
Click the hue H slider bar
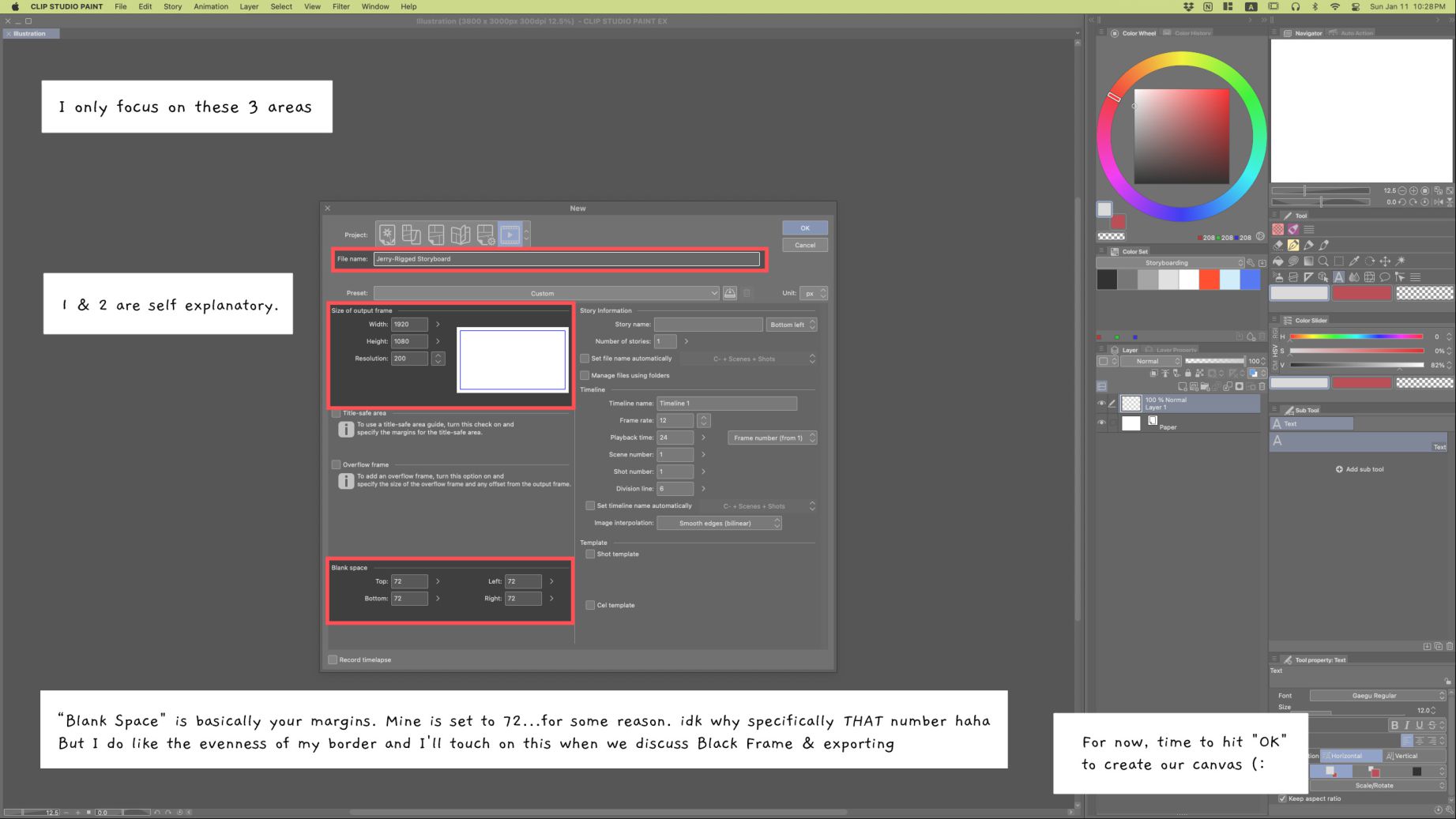tap(1356, 336)
